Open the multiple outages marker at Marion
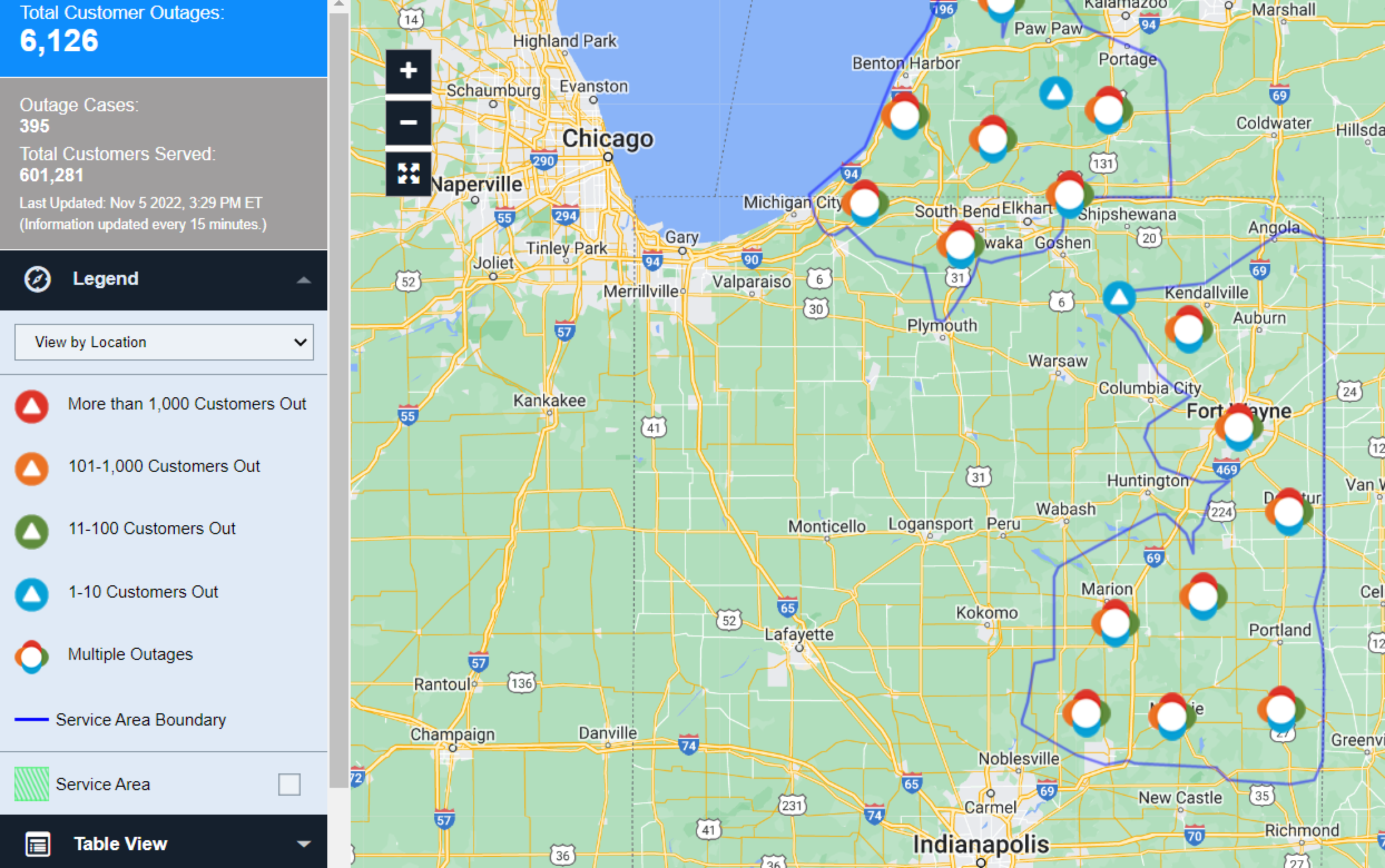The width and height of the screenshot is (1385, 868). click(1115, 623)
